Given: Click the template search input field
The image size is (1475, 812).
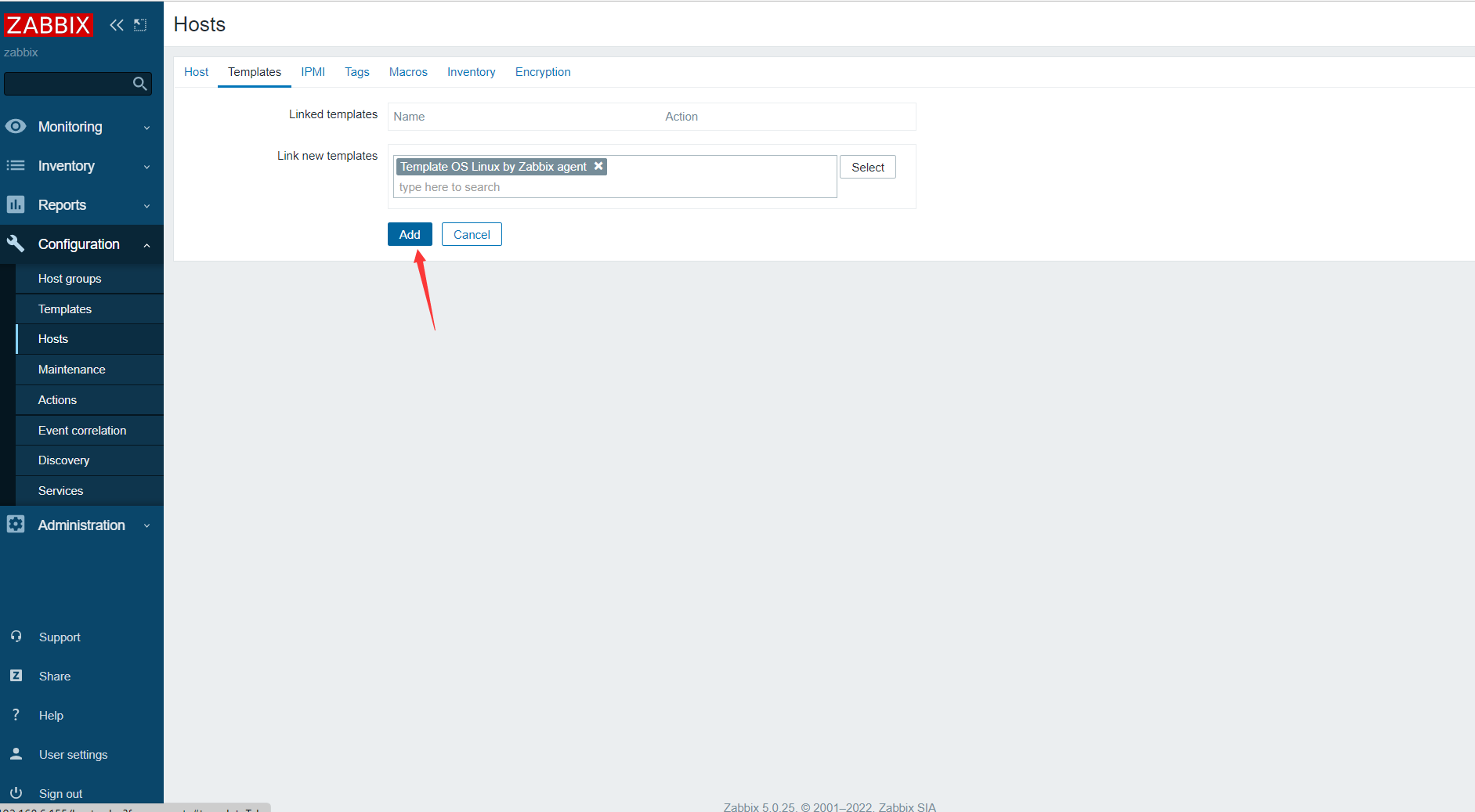Looking at the screenshot, I should tap(615, 187).
